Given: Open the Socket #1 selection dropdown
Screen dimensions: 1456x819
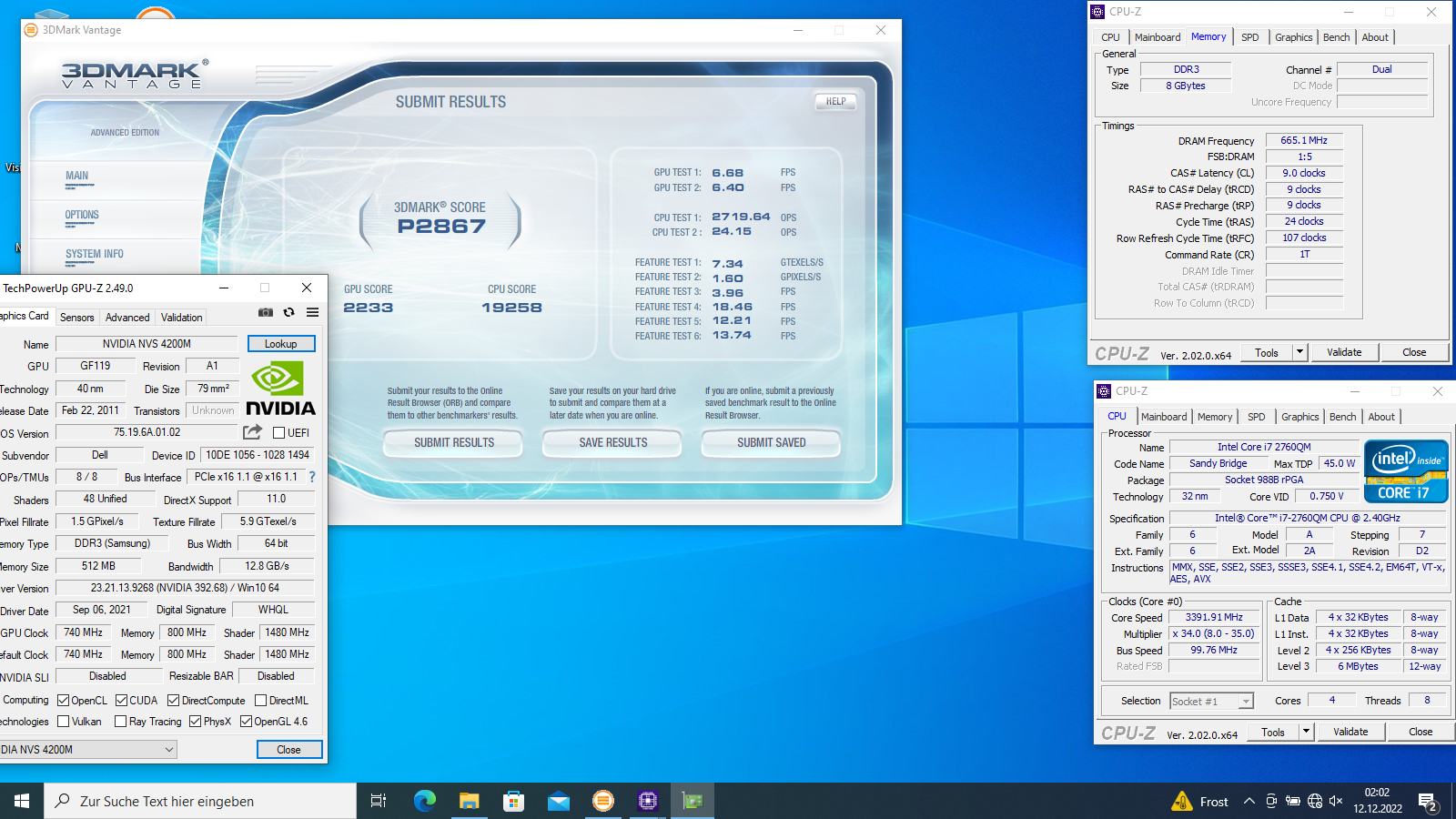Looking at the screenshot, I should click(x=1211, y=701).
